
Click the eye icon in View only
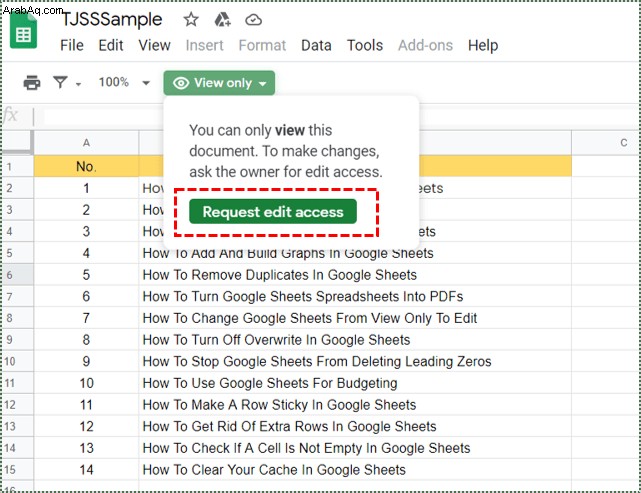[x=181, y=83]
